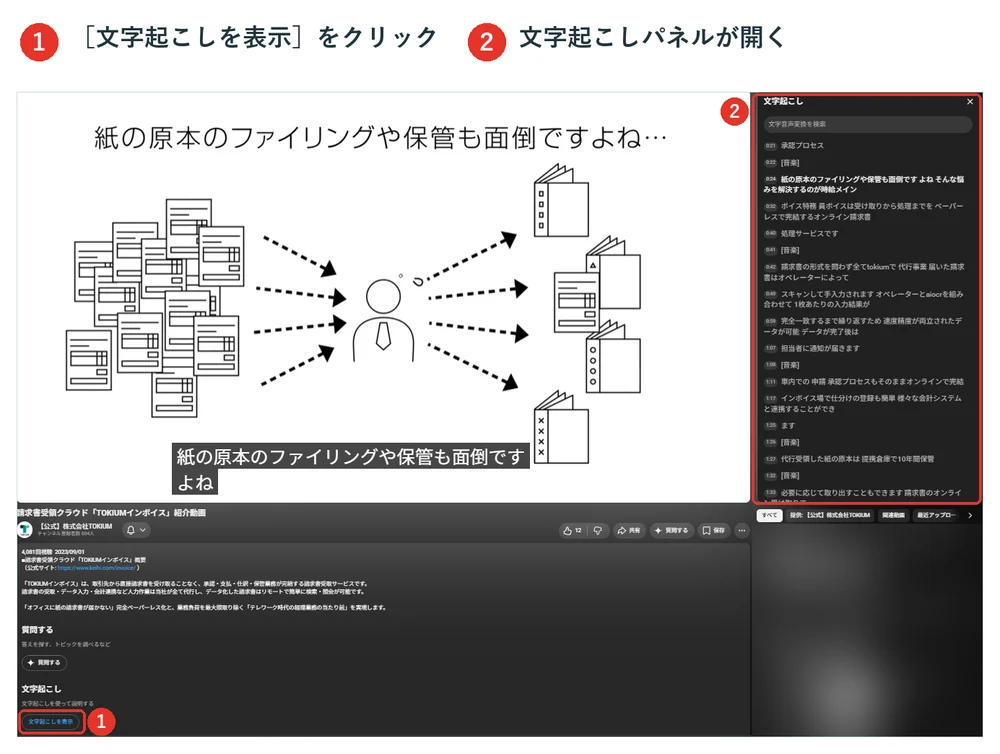
Task: Click the right chevron beside filter chips
Action: [x=970, y=515]
